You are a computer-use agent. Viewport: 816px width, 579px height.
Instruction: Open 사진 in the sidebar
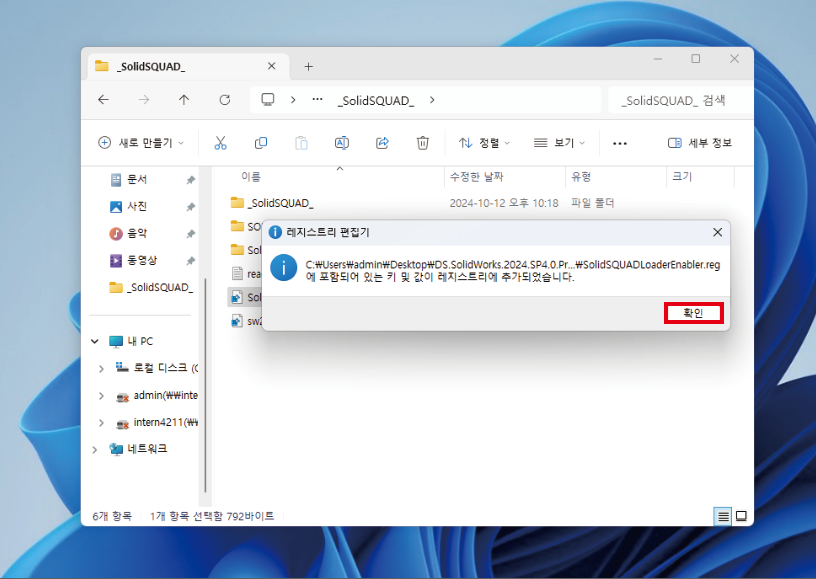click(137, 207)
